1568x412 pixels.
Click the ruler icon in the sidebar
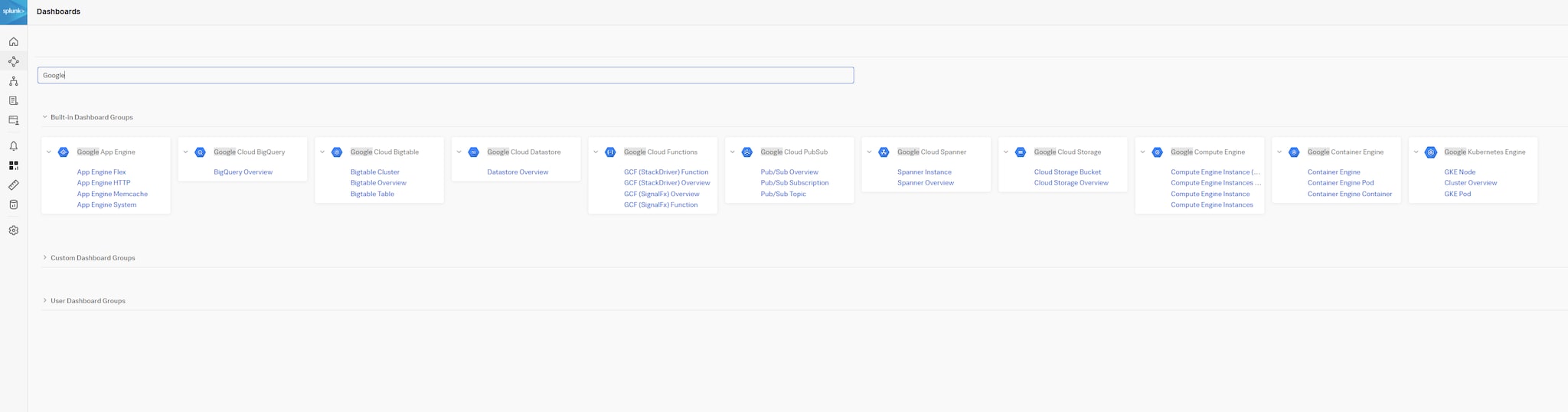(13, 185)
